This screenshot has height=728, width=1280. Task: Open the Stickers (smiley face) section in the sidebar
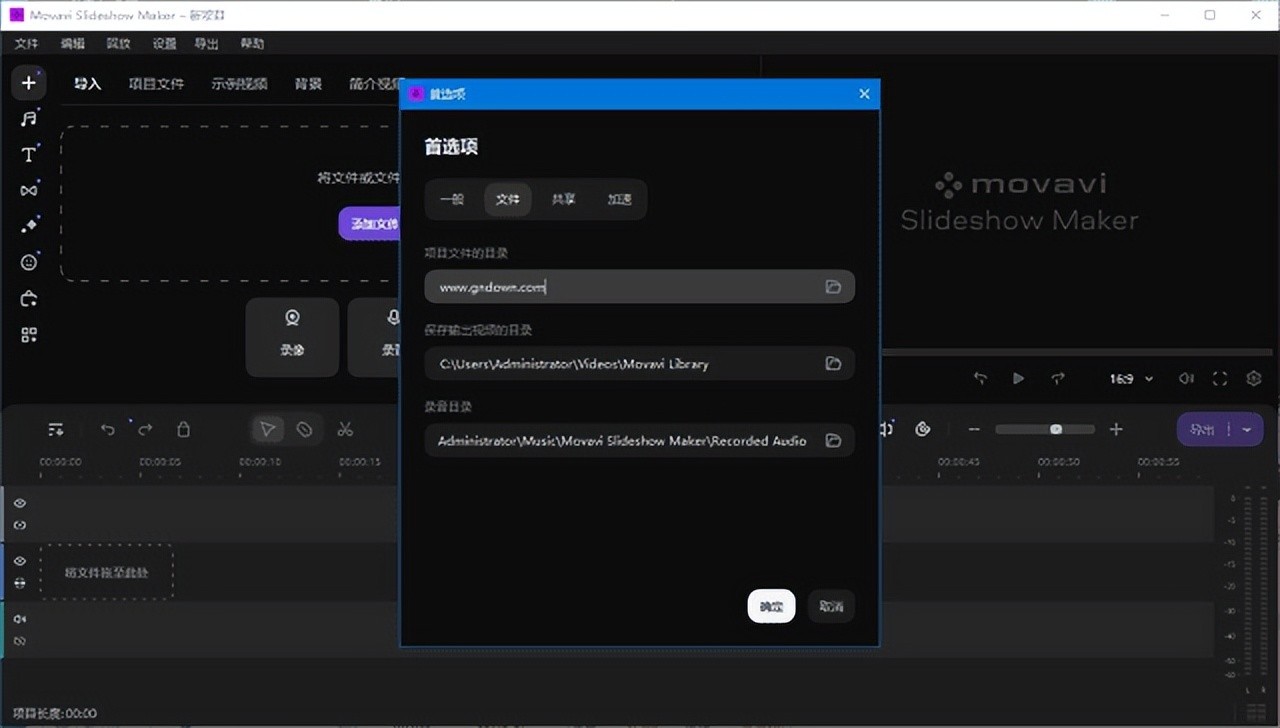29,262
